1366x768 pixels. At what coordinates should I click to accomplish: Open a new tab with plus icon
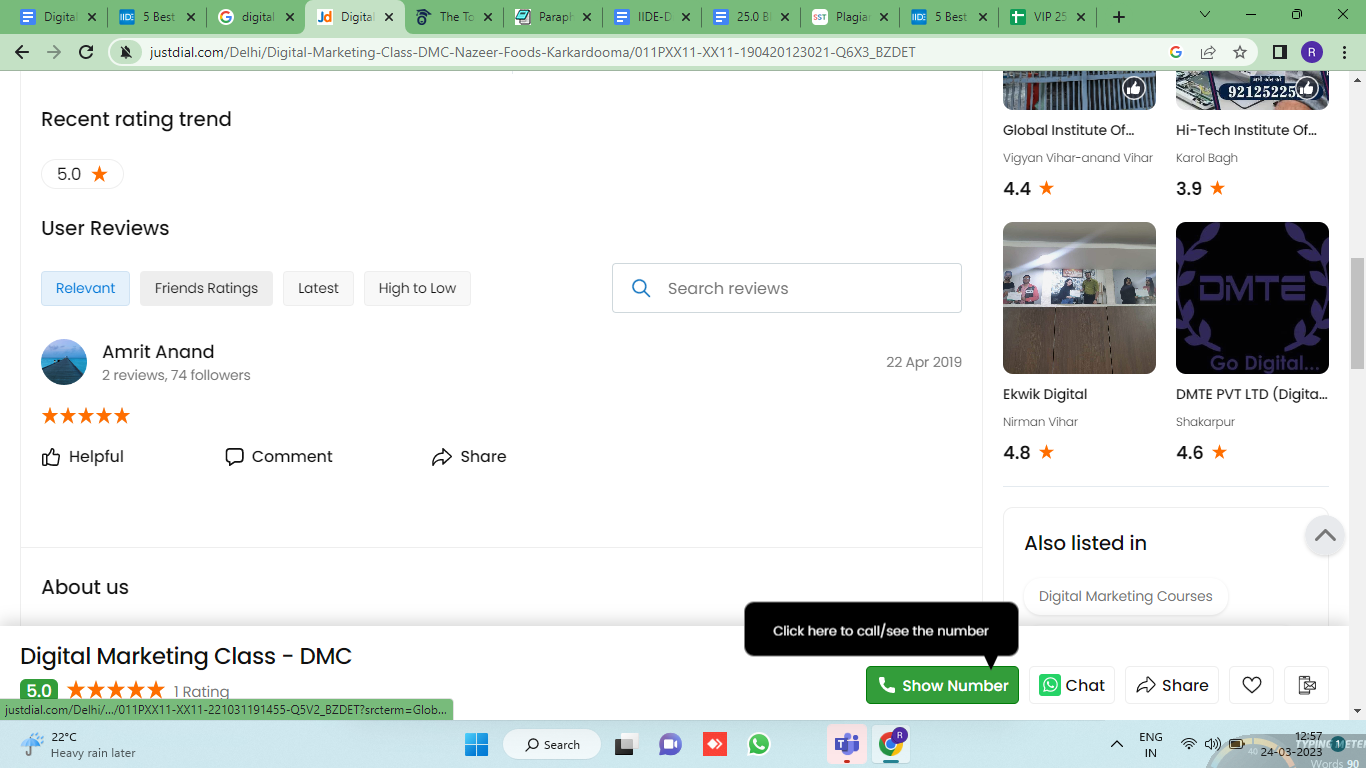[1119, 17]
